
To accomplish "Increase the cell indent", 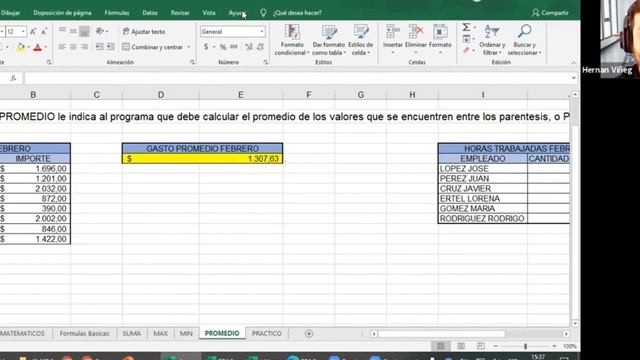I will [x=110, y=47].
